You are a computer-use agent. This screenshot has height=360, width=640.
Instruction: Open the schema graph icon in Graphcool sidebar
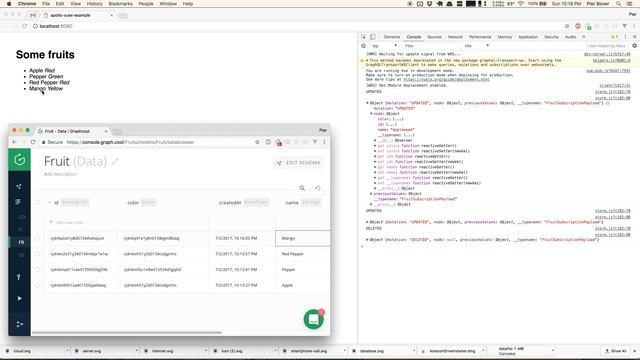pyautogui.click(x=19, y=187)
